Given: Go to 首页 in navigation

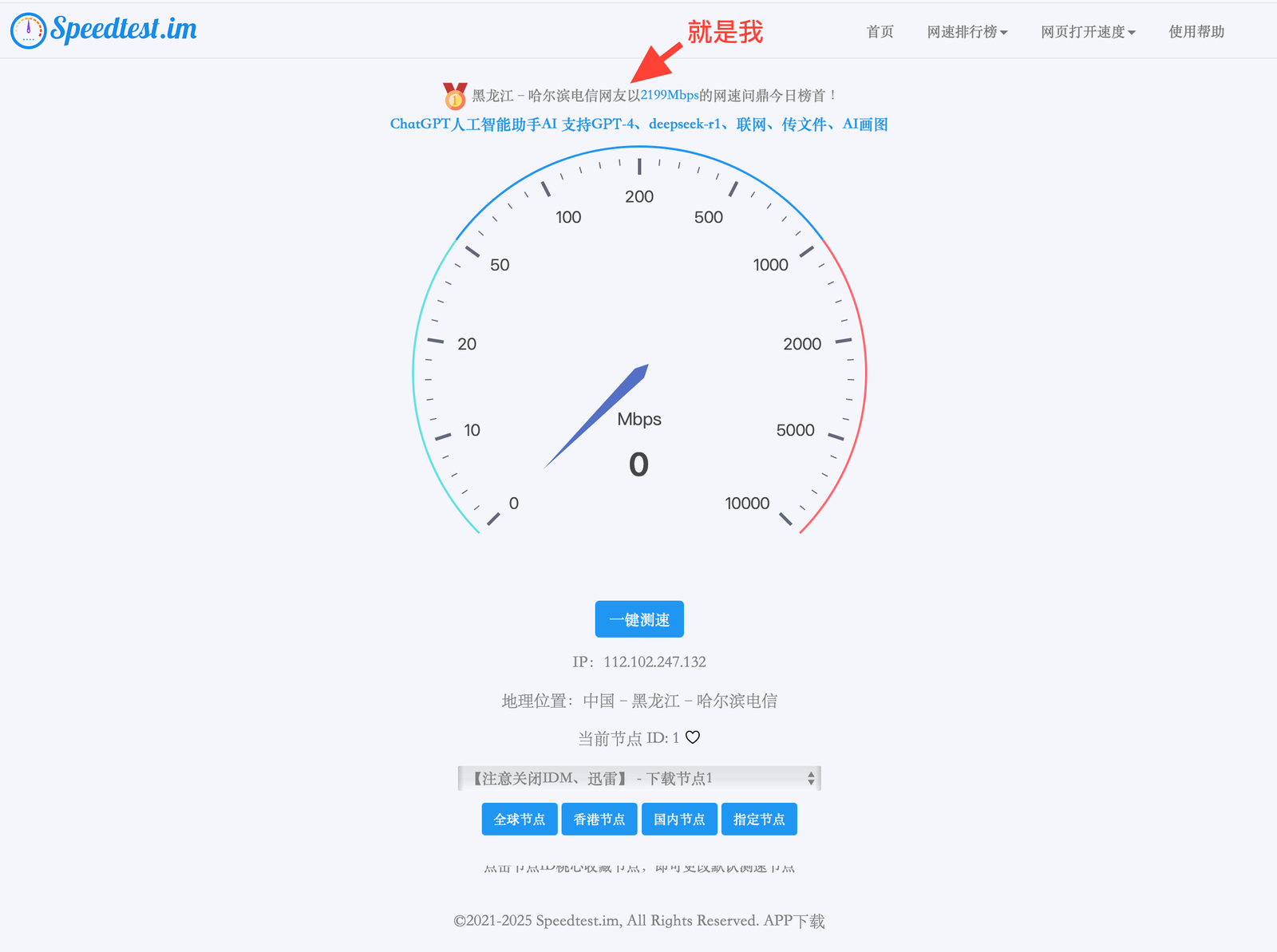Looking at the screenshot, I should coord(880,32).
